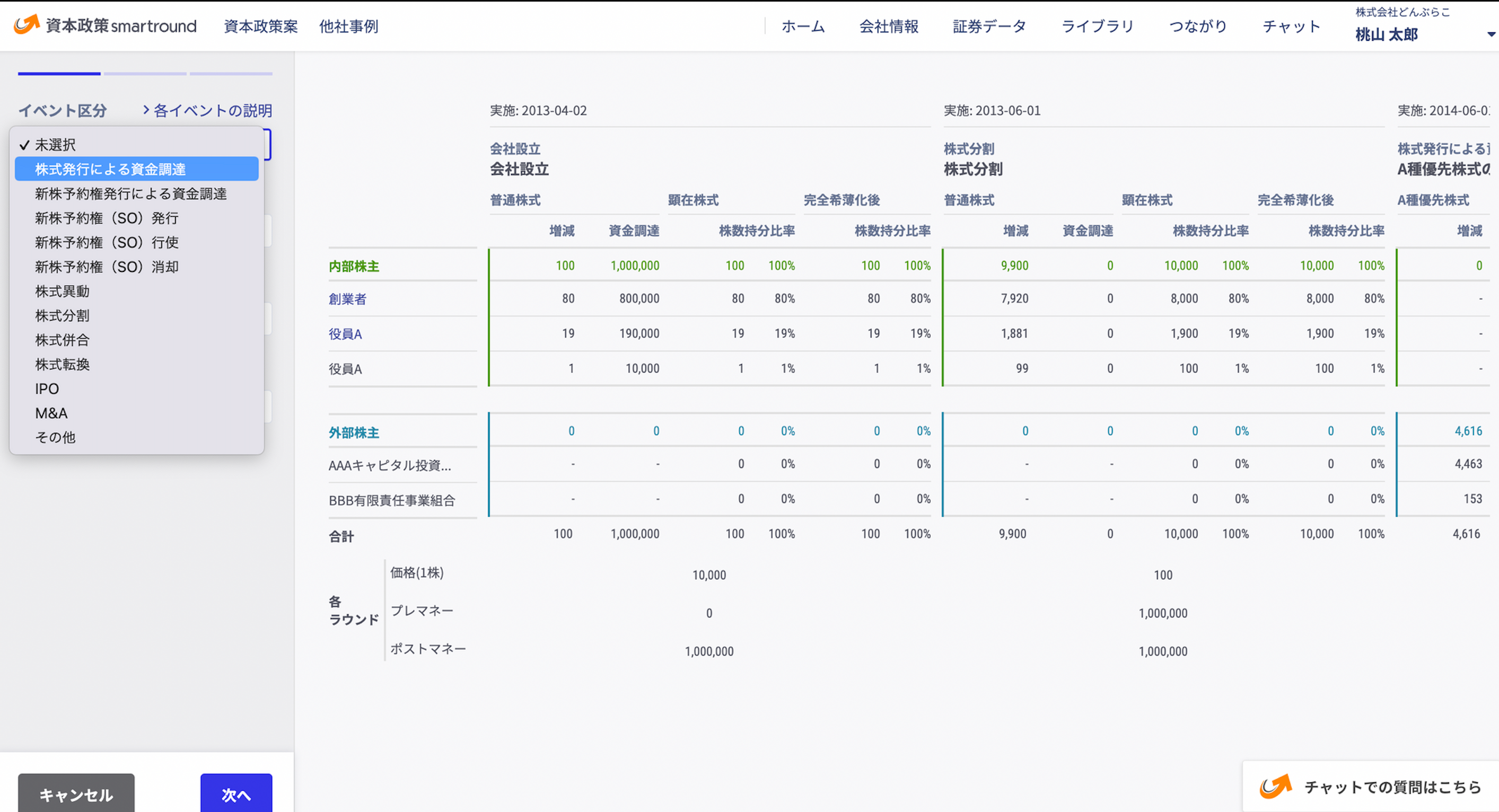Click the smartround arrow logo icon
The height and width of the screenshot is (812, 1499).
coord(24,25)
